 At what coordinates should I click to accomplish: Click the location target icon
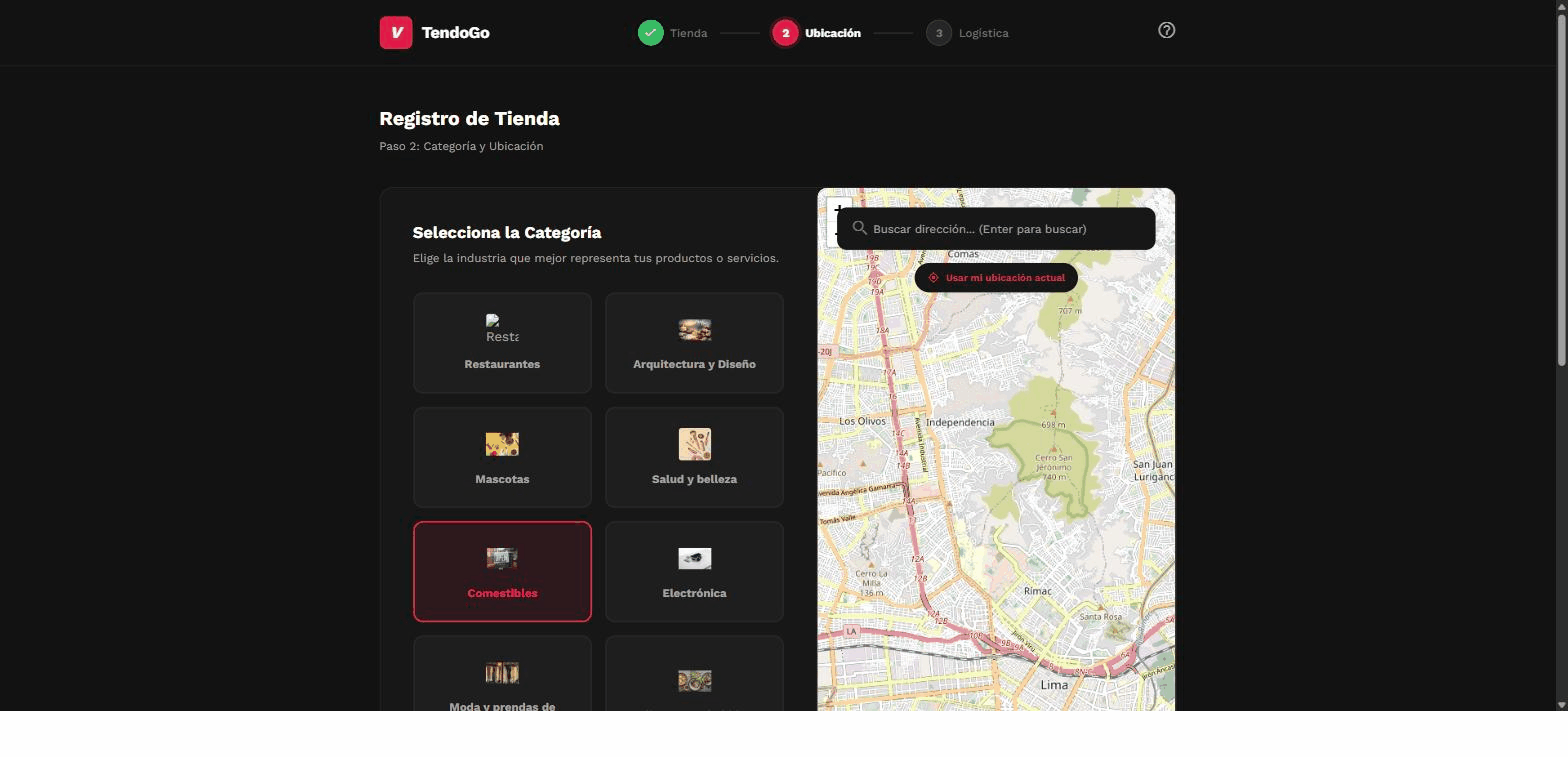(x=933, y=278)
